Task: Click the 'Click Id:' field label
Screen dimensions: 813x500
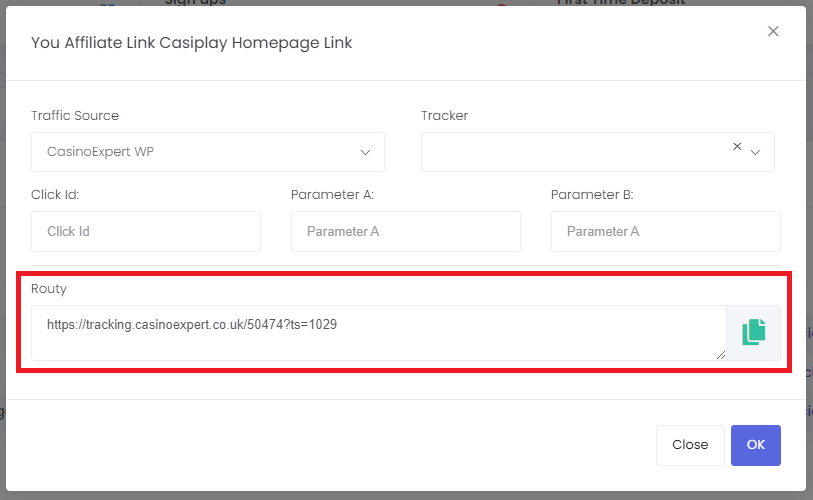Action: pyautogui.click(x=55, y=195)
